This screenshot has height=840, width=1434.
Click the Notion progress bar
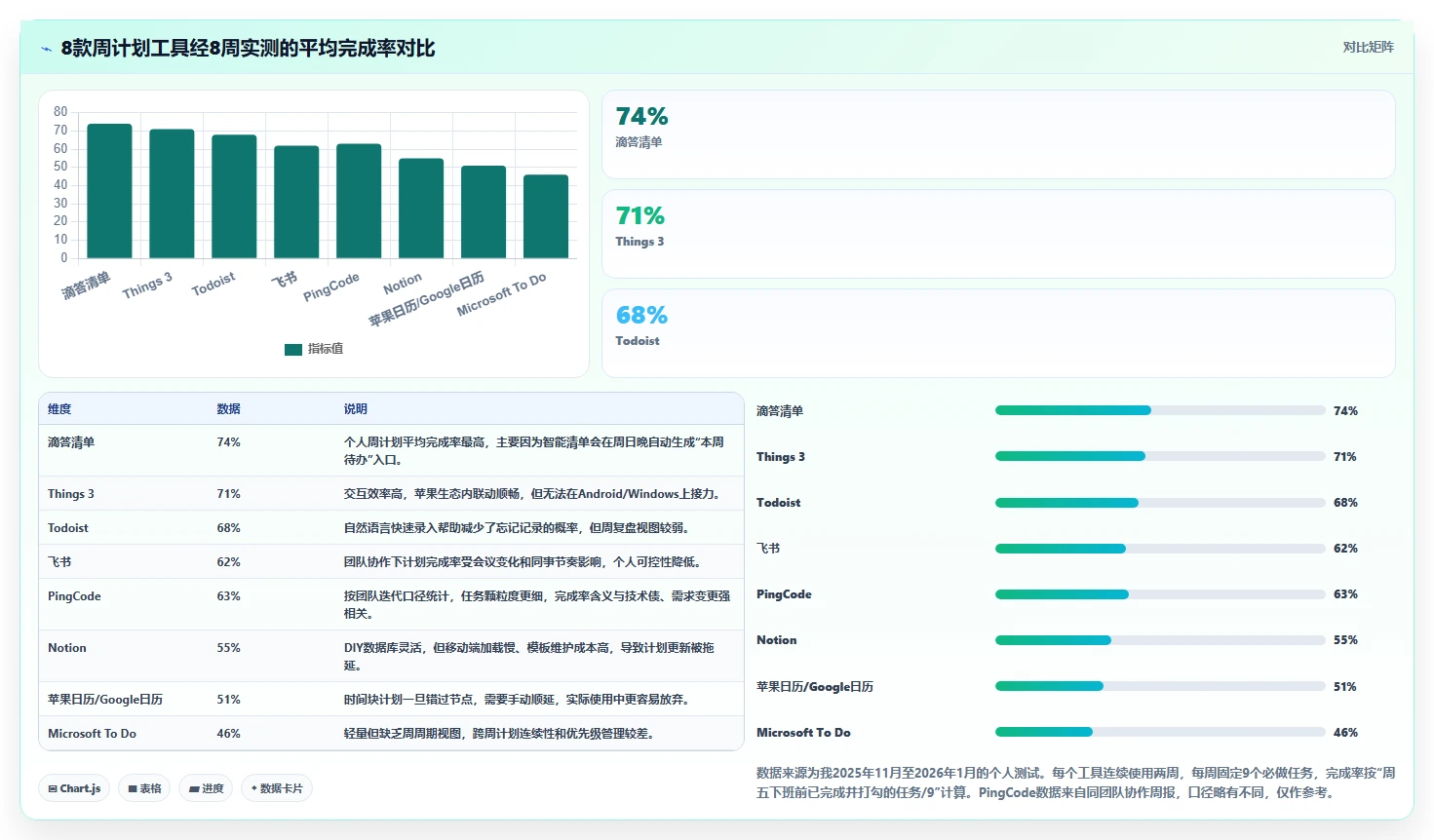[x=1160, y=640]
